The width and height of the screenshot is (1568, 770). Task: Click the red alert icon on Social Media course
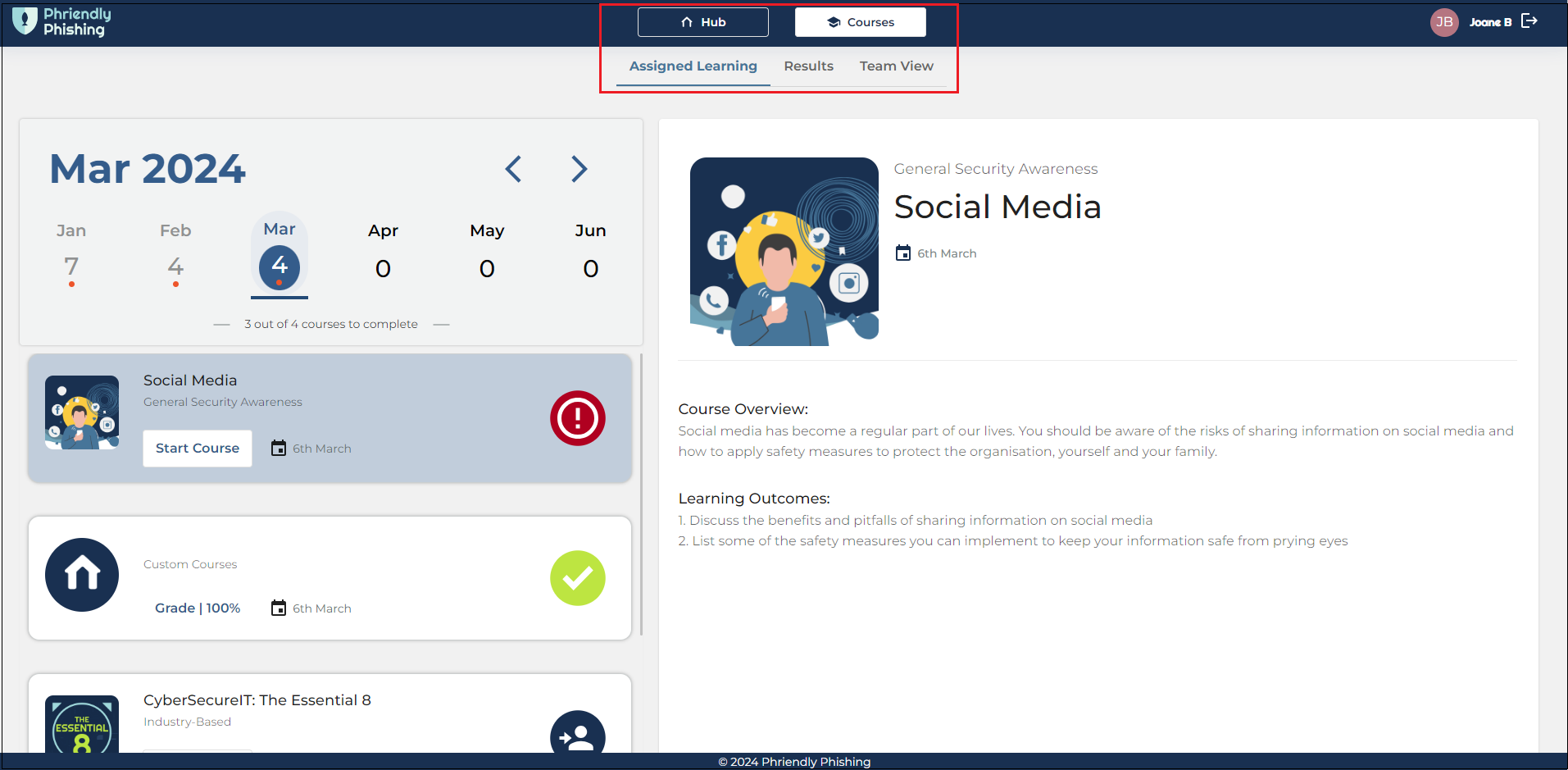click(578, 418)
